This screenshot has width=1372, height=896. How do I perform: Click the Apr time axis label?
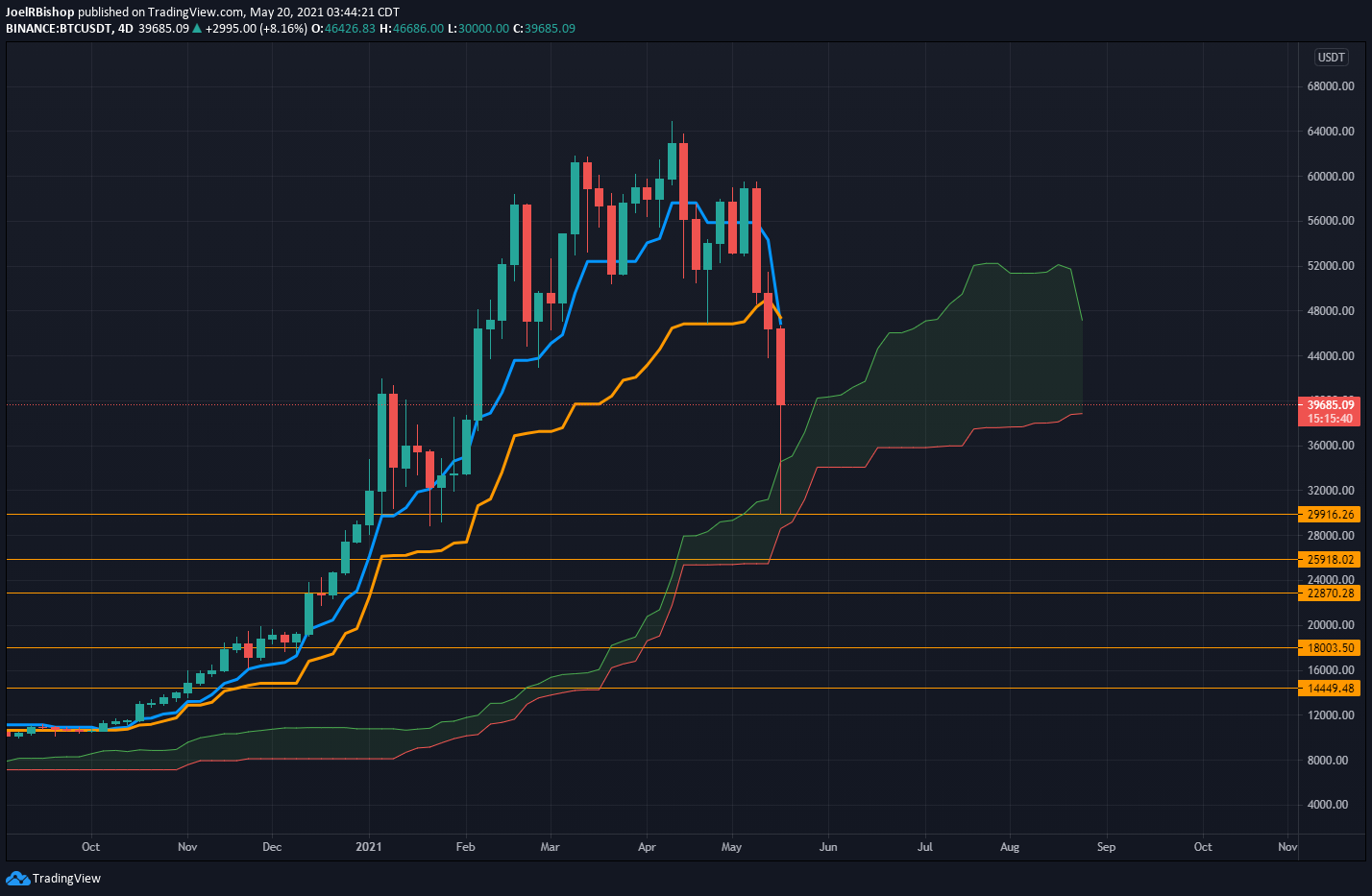click(x=647, y=847)
